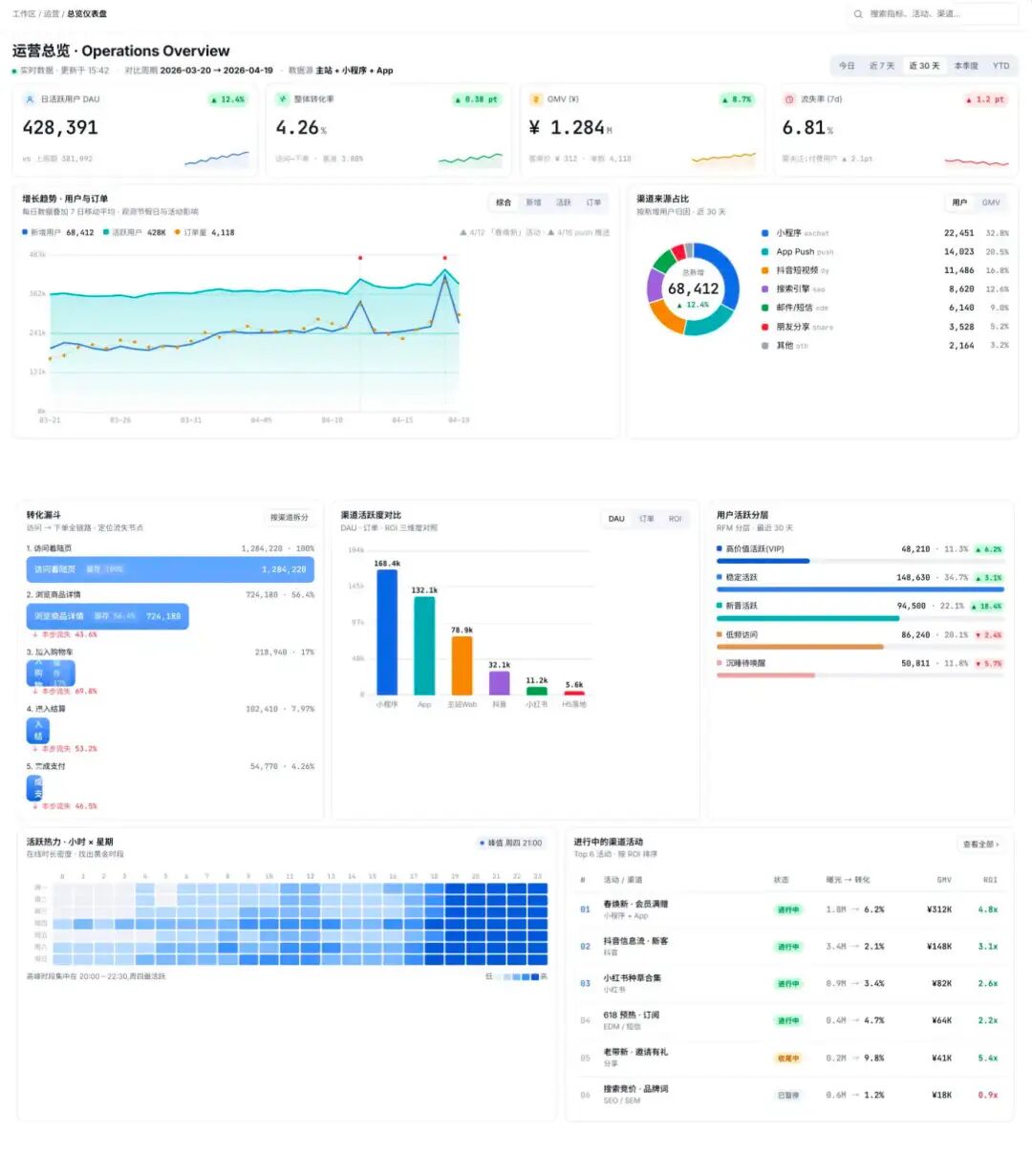Click the 整体转化率 card icon

coord(283,99)
